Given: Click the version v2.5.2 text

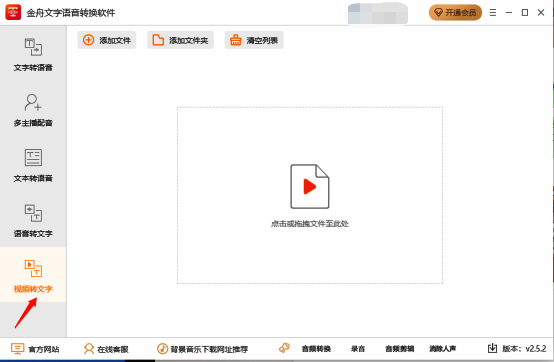Looking at the screenshot, I should tap(524, 349).
